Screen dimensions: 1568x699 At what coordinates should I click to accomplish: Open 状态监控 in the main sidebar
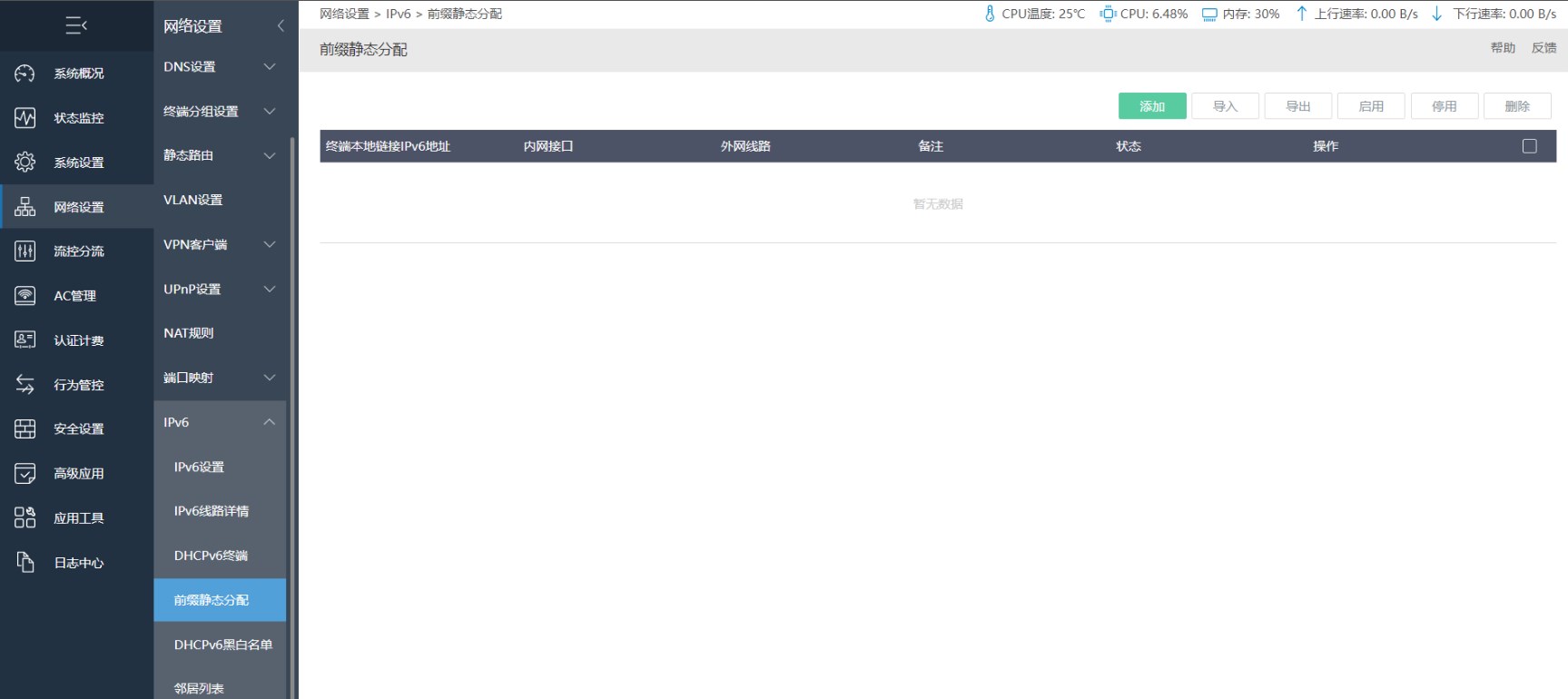tap(77, 118)
